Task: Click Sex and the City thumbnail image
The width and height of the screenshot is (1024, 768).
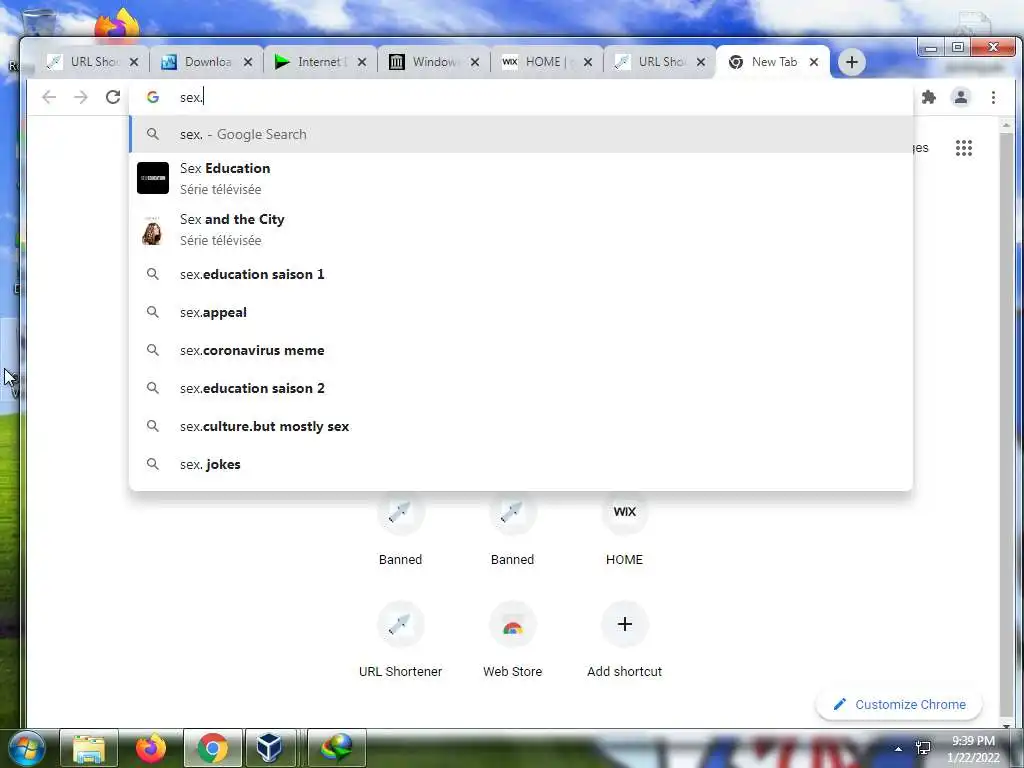Action: [153, 229]
